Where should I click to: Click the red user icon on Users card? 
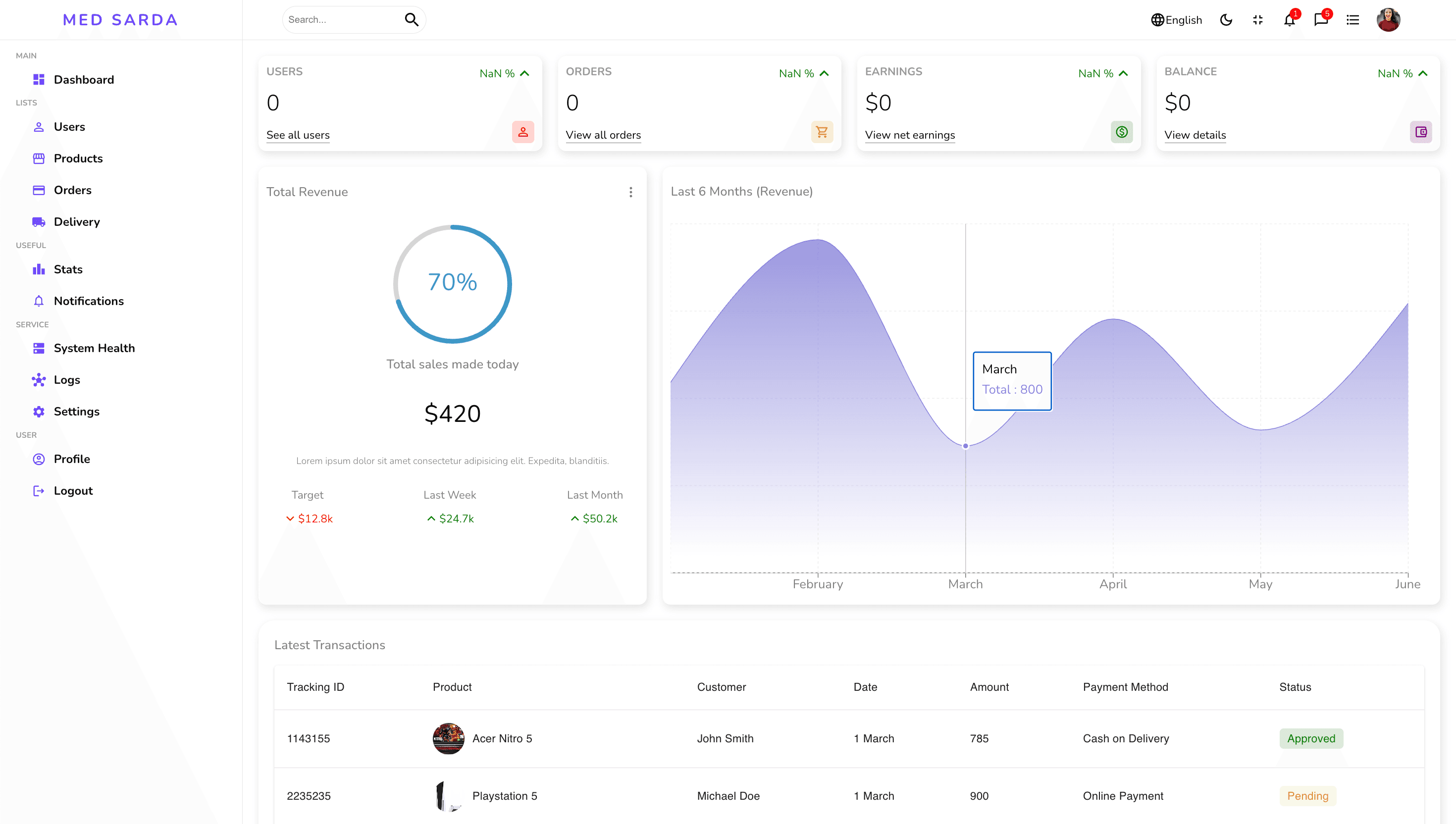(x=523, y=132)
